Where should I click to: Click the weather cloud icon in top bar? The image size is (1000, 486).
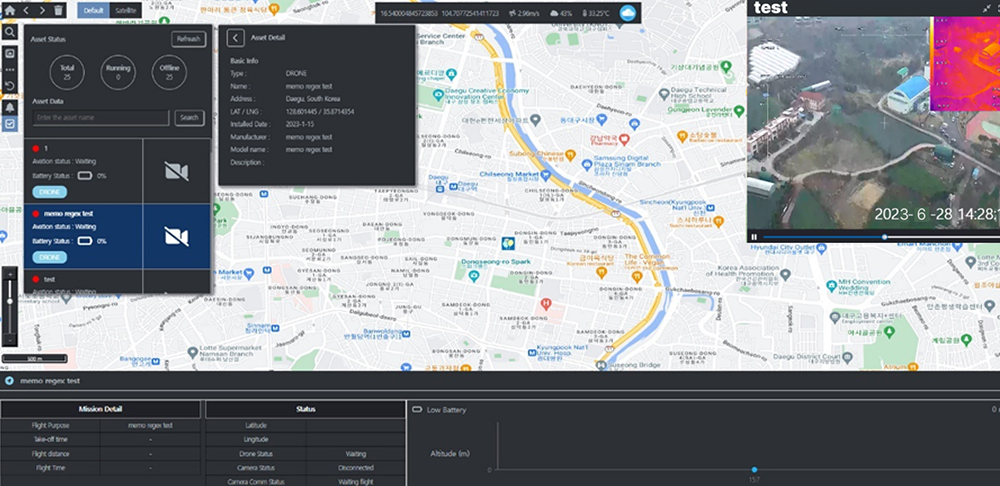pos(628,13)
